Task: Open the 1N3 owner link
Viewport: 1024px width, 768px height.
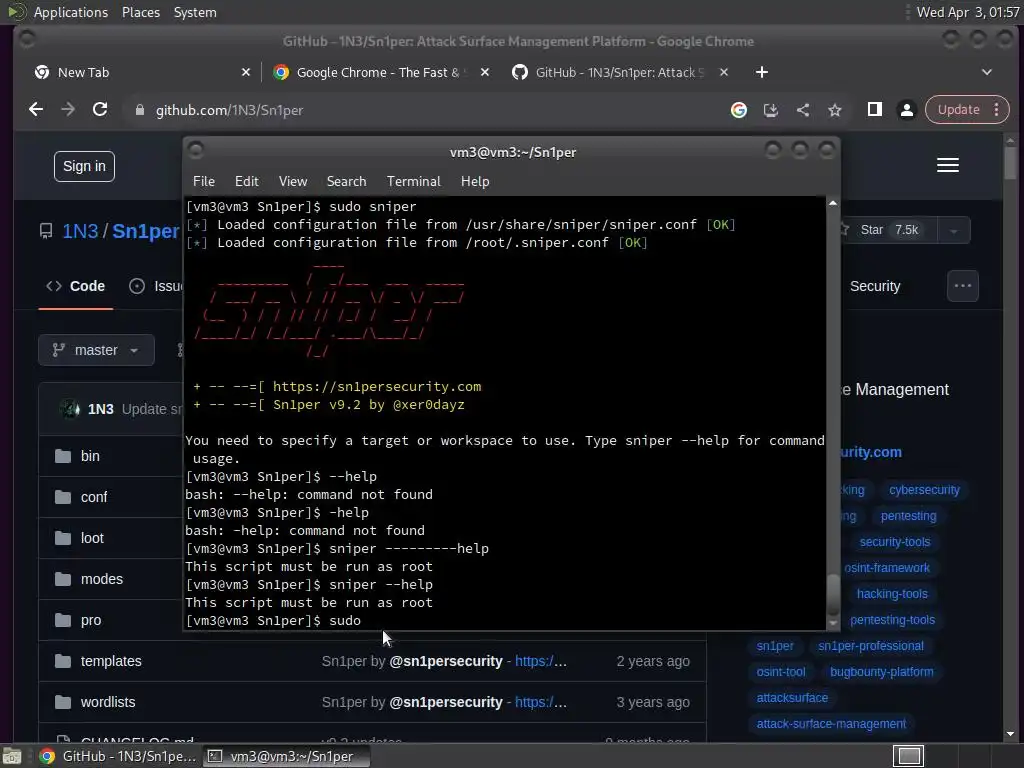Action: point(80,231)
